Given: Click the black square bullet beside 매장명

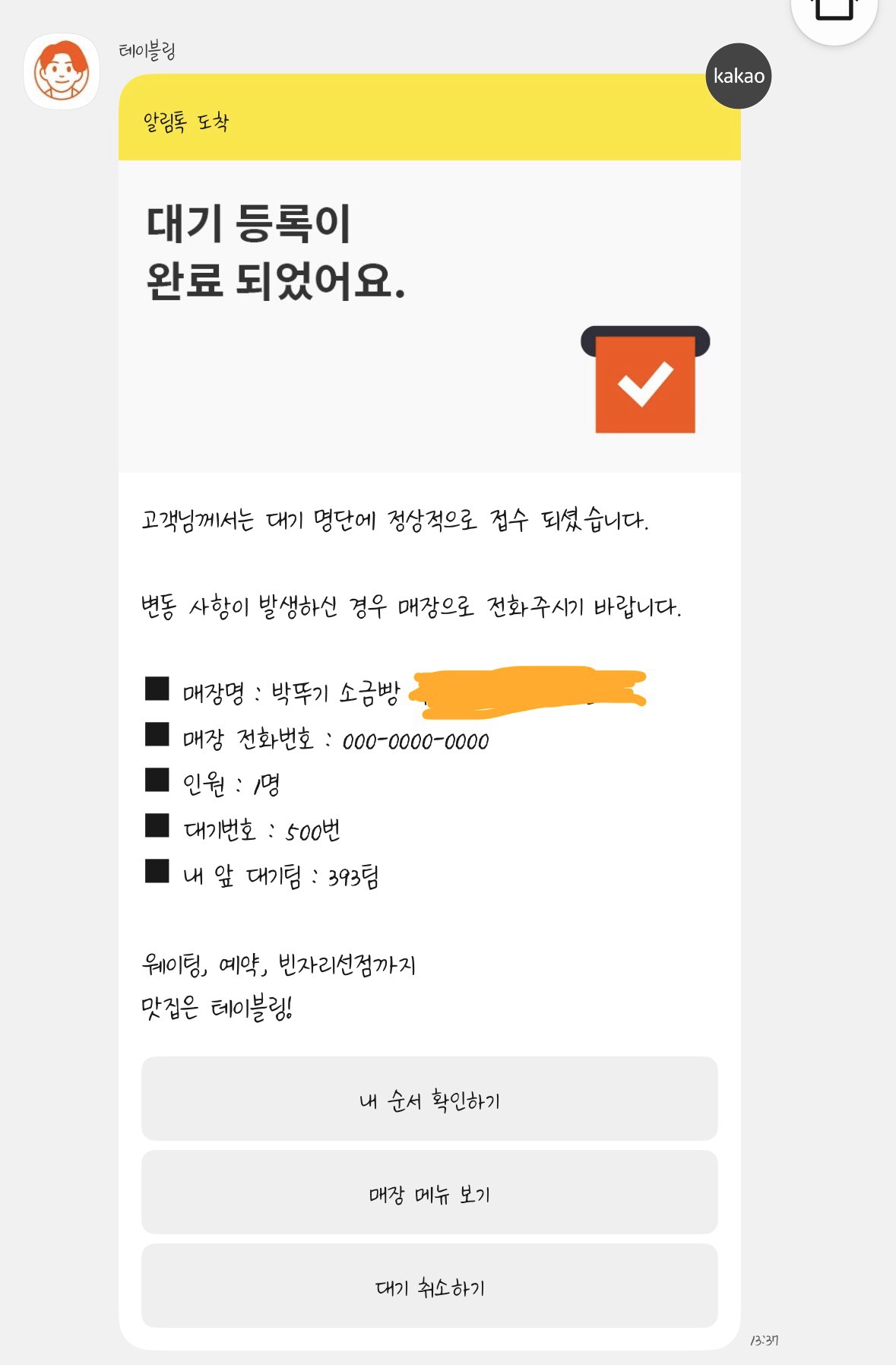Looking at the screenshot, I should (157, 689).
